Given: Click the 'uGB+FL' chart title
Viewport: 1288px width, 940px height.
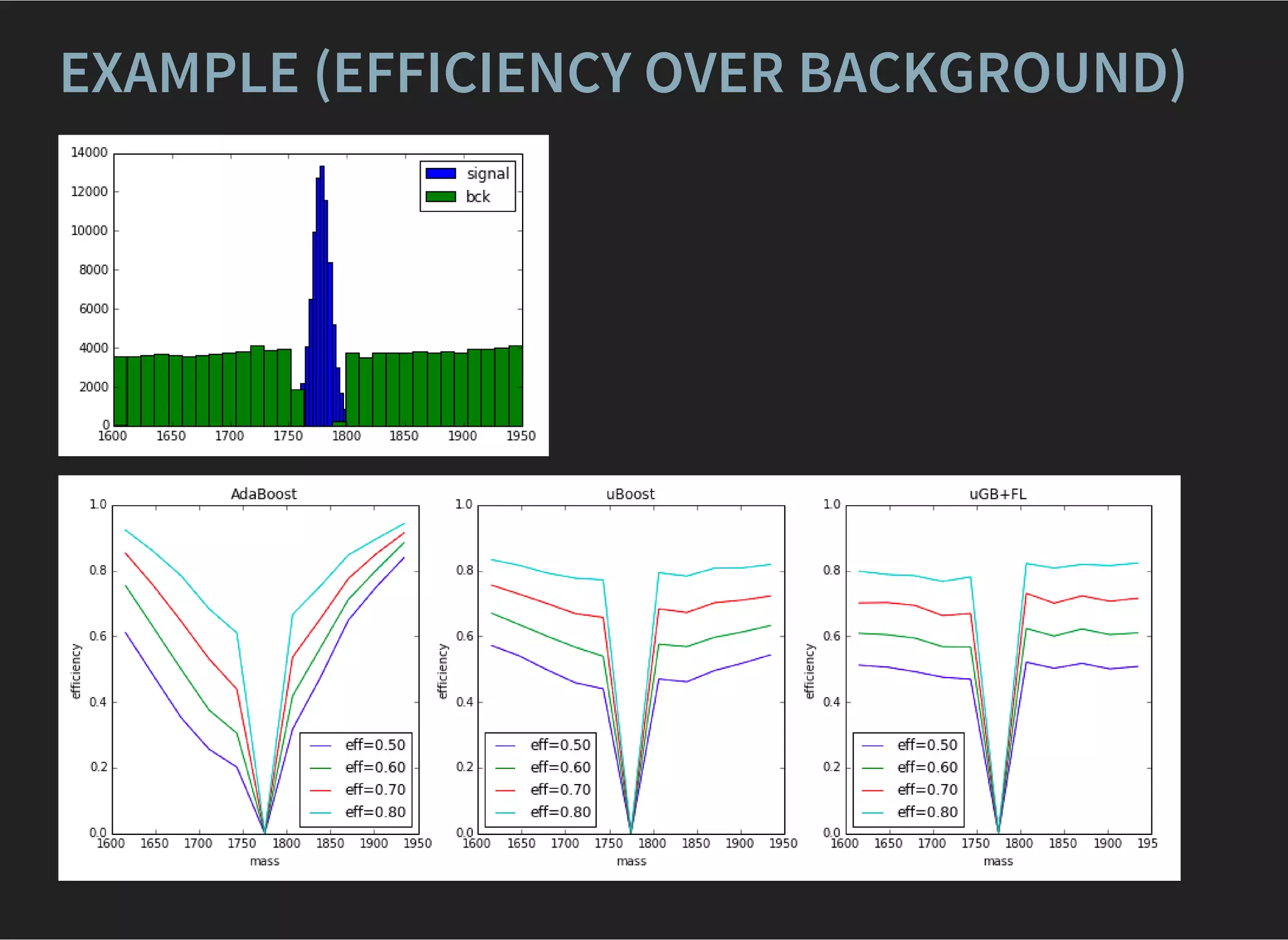Looking at the screenshot, I should tap(998, 494).
